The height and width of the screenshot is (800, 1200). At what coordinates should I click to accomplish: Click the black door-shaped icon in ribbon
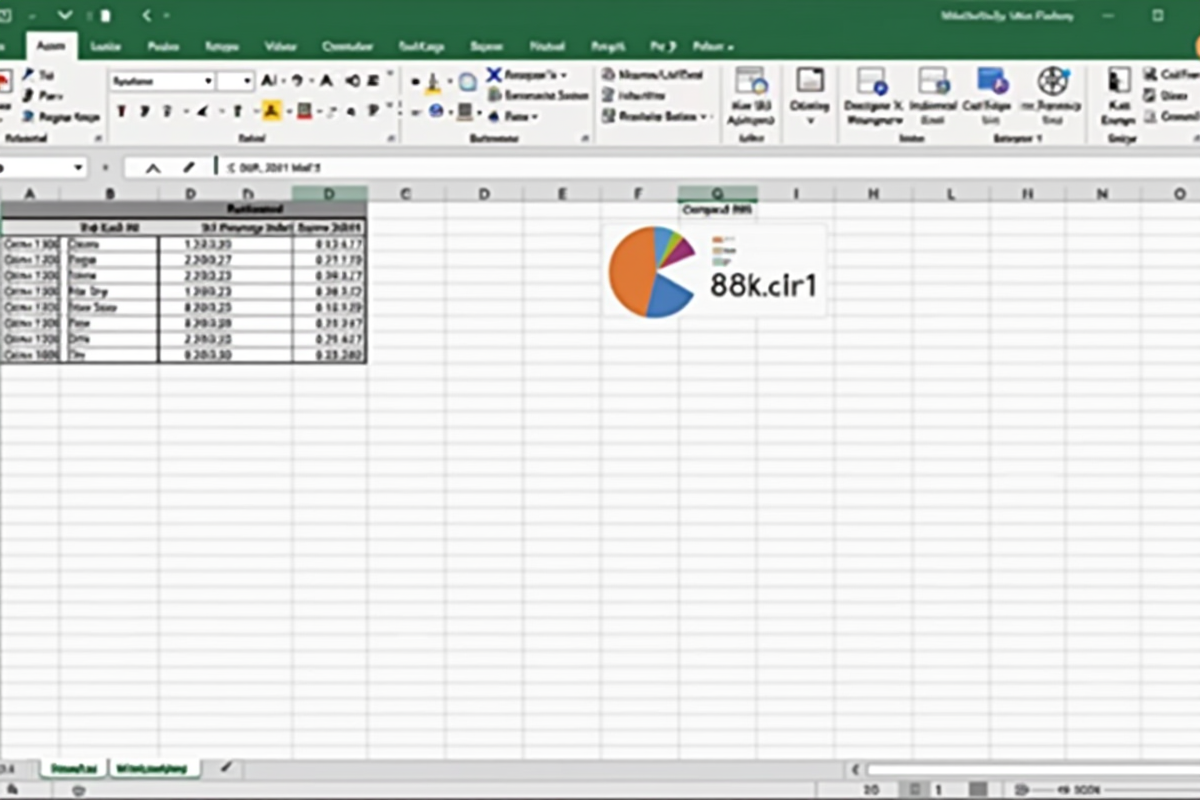click(1119, 81)
